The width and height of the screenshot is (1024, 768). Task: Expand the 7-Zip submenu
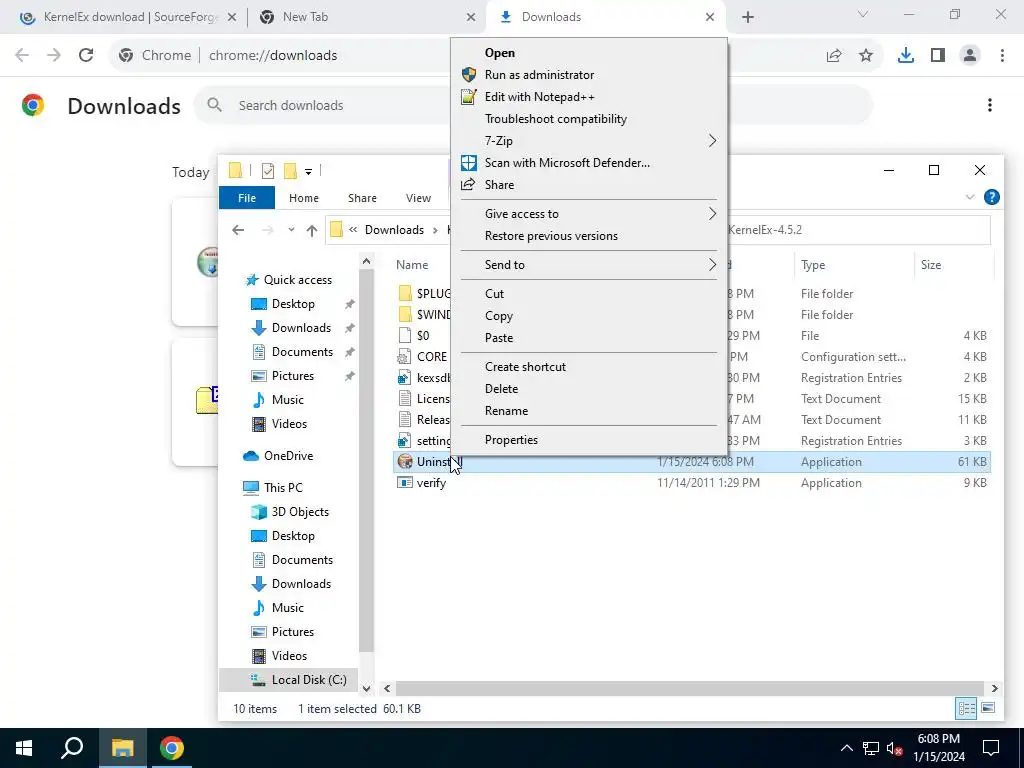(589, 141)
